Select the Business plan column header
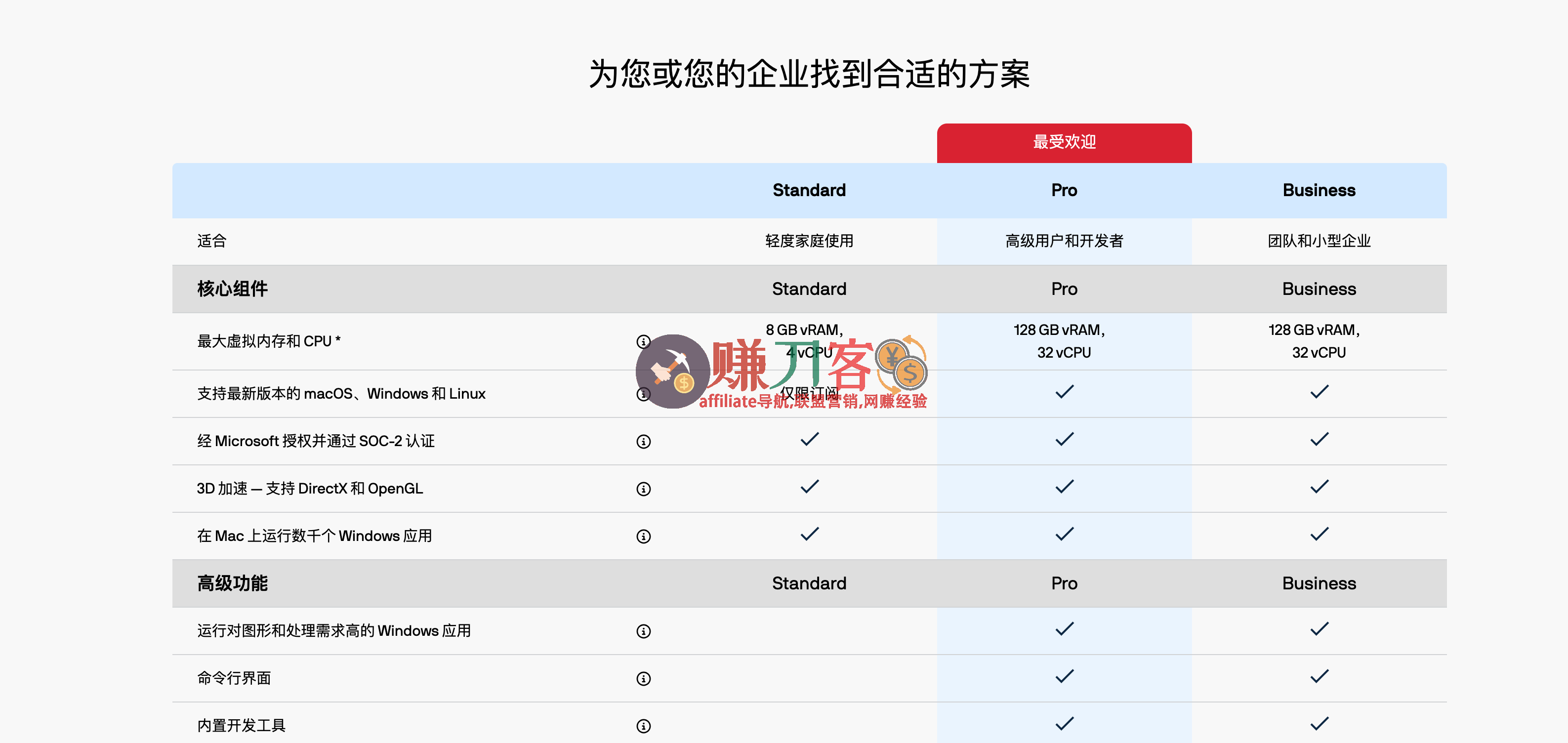 (x=1319, y=190)
